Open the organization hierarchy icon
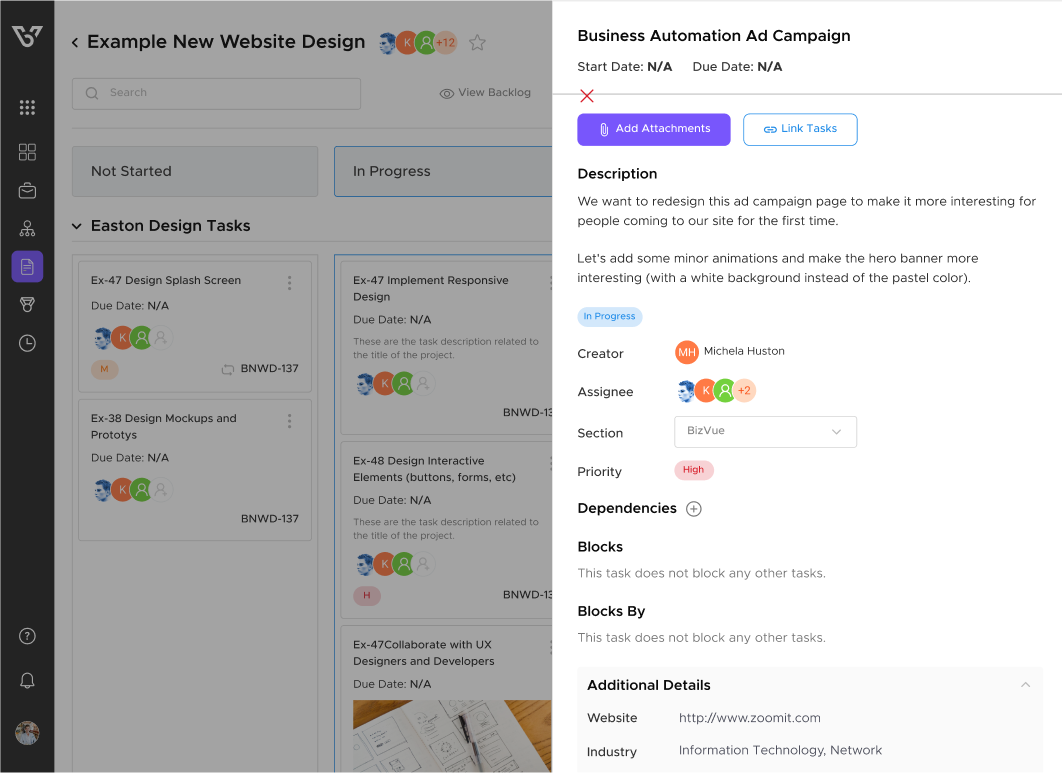Image resolution: width=1062 pixels, height=773 pixels. click(27, 229)
